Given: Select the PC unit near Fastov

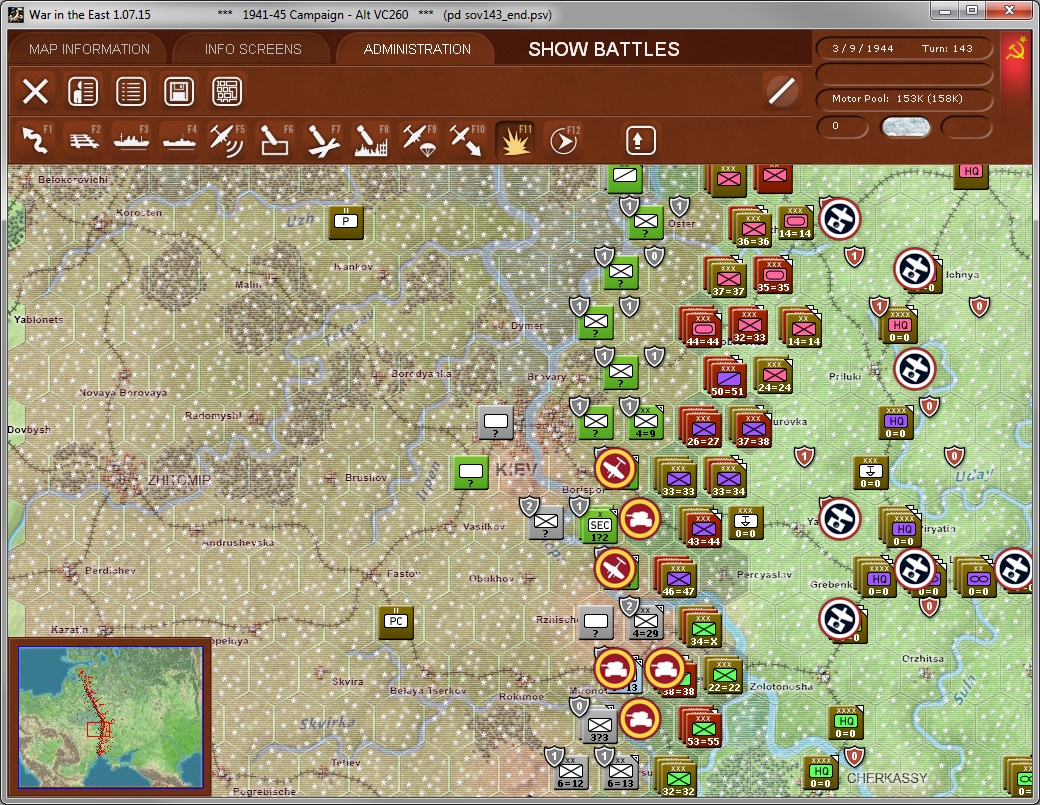Looking at the screenshot, I should pos(395,621).
